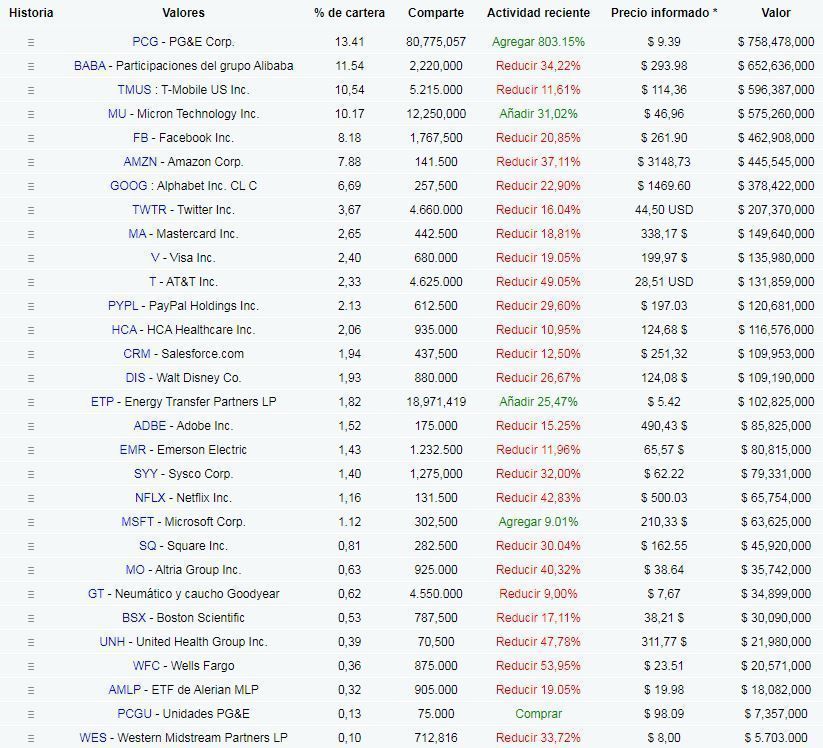Image resolution: width=823 pixels, height=748 pixels.
Task: Select the '13.41' portfolio percentage cell
Action: (350, 41)
